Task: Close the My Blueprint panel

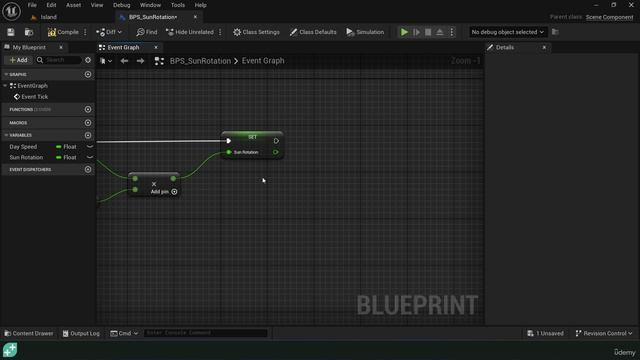Action: (61, 47)
